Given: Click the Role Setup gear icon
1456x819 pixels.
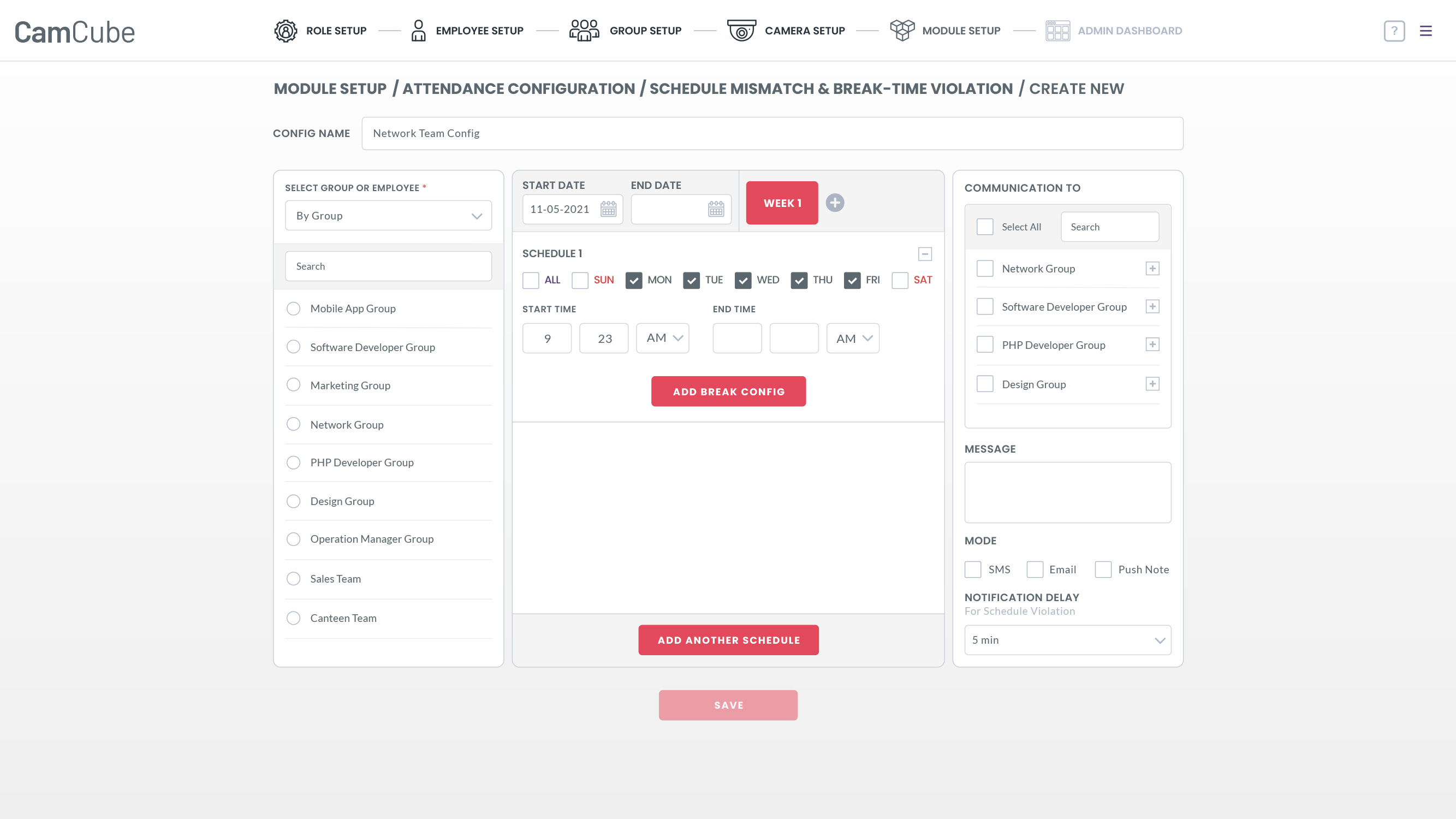Looking at the screenshot, I should coord(286,31).
